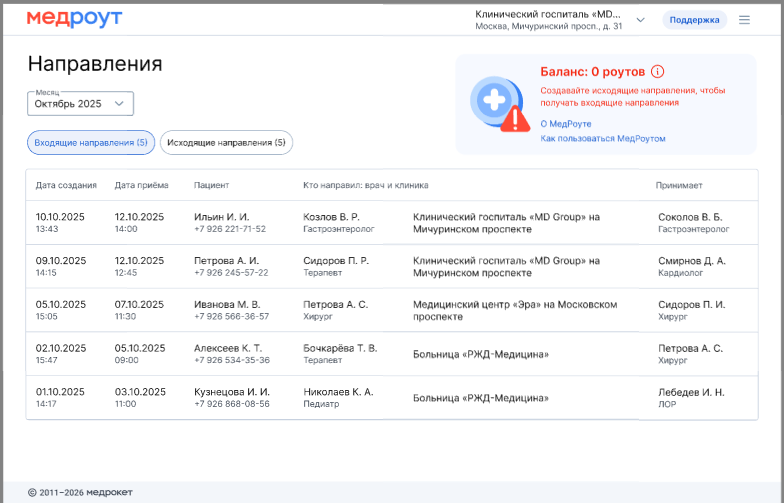Open the Месяц Октябрь 2025 dropdown
Image resolution: width=784 pixels, height=503 pixels.
(x=80, y=103)
